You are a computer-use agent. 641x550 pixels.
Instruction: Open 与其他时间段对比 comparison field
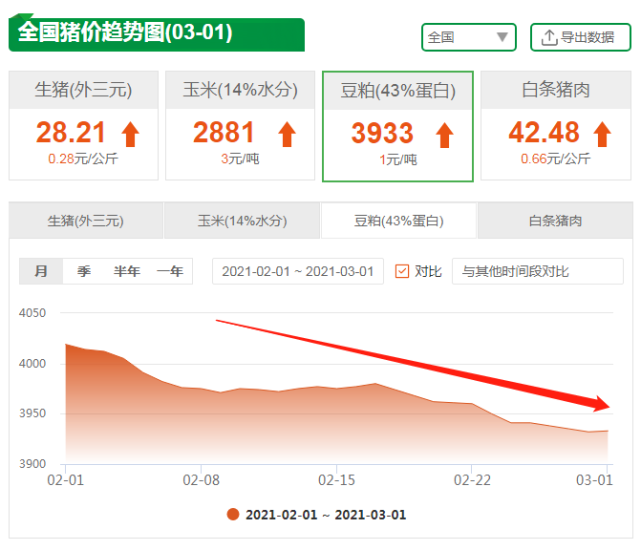click(538, 271)
